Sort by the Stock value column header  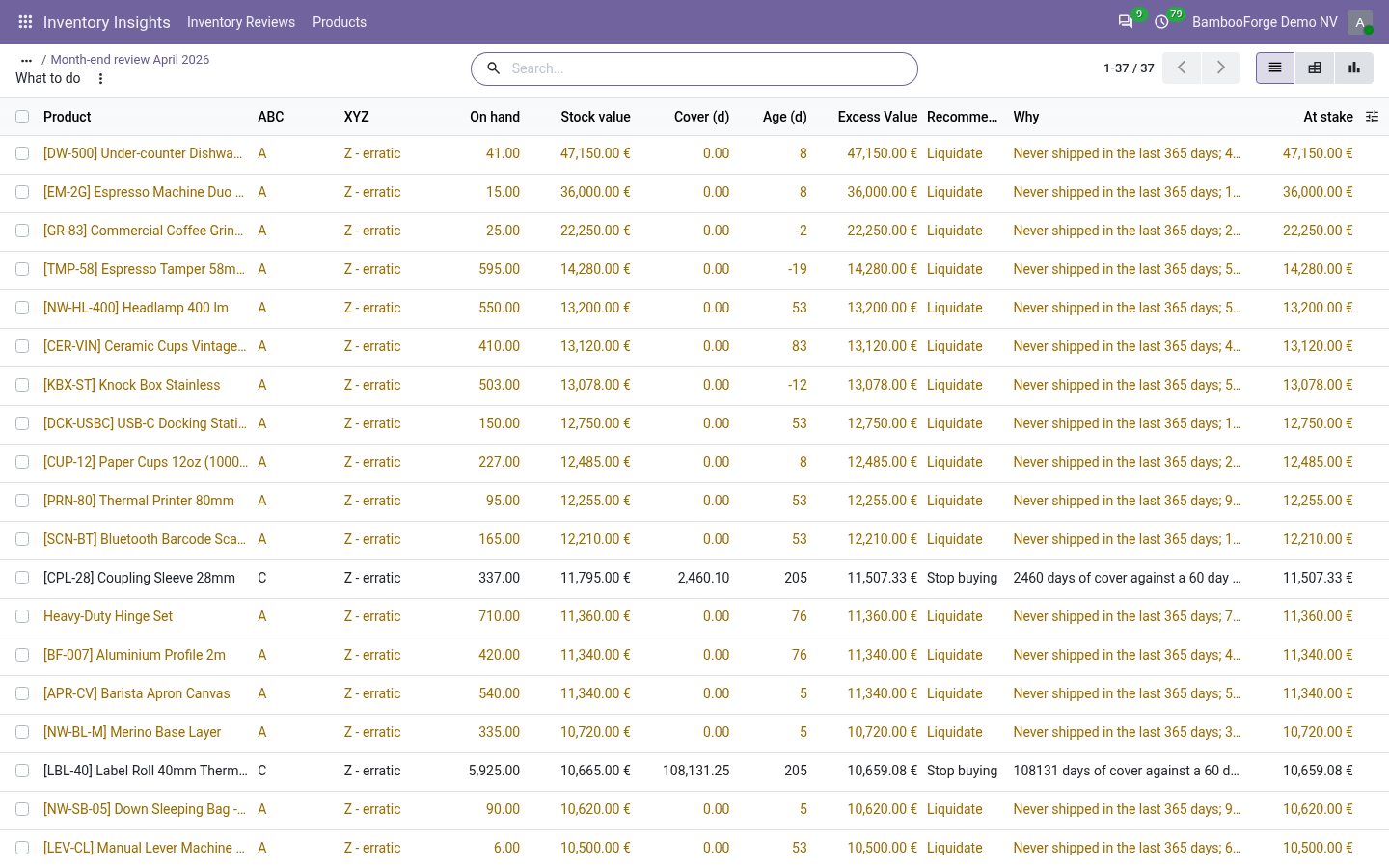point(595,117)
